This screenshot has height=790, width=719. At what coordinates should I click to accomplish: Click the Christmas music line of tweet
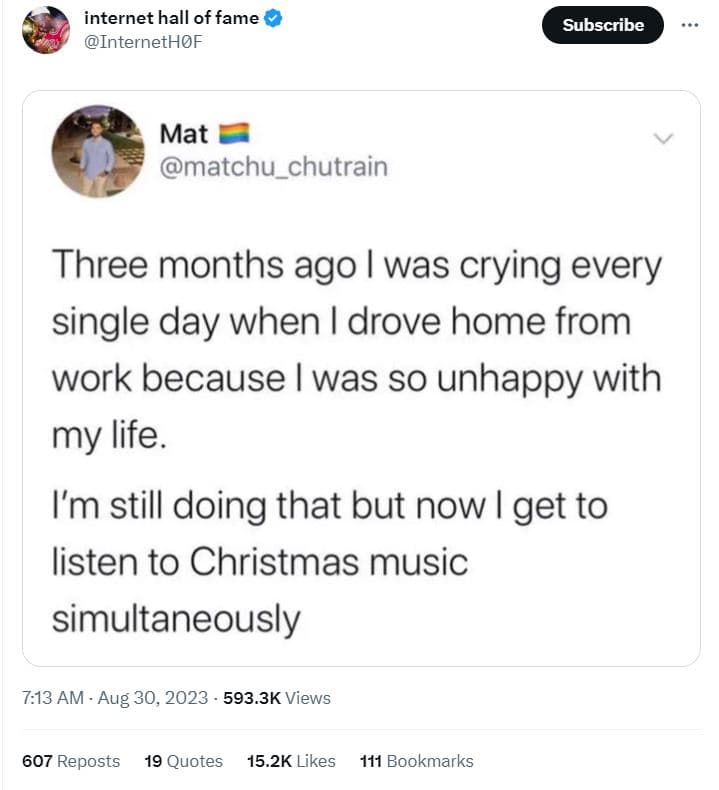[x=260, y=562]
